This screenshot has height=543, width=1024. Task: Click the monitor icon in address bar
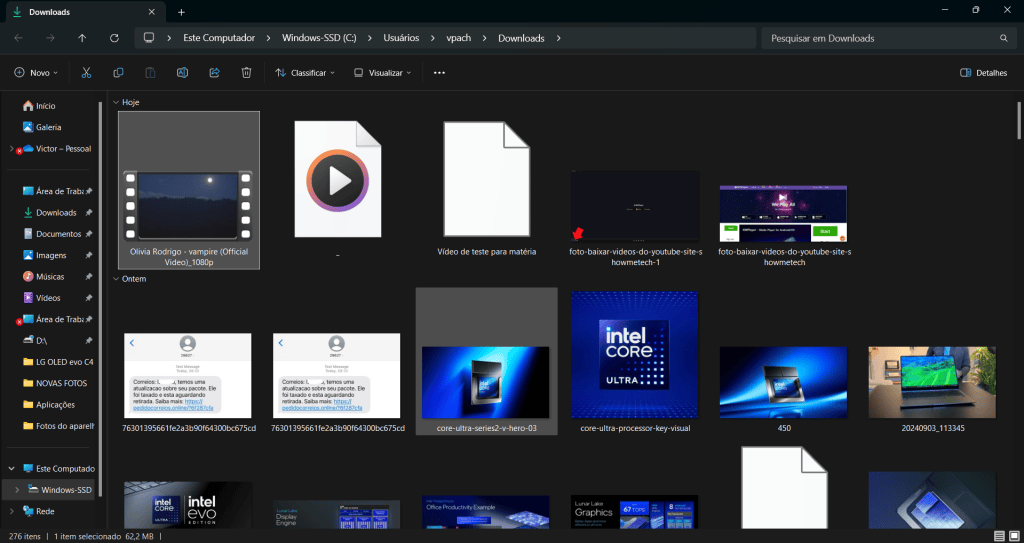point(149,38)
